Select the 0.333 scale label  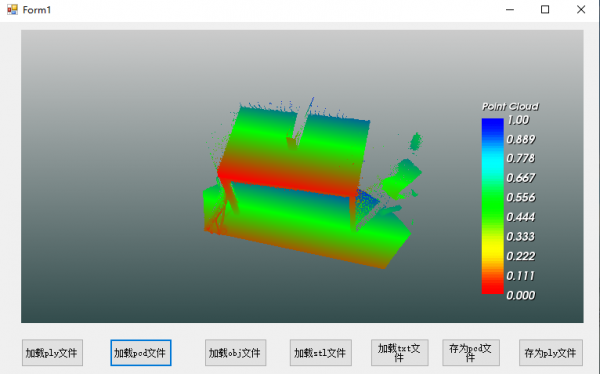(520, 237)
